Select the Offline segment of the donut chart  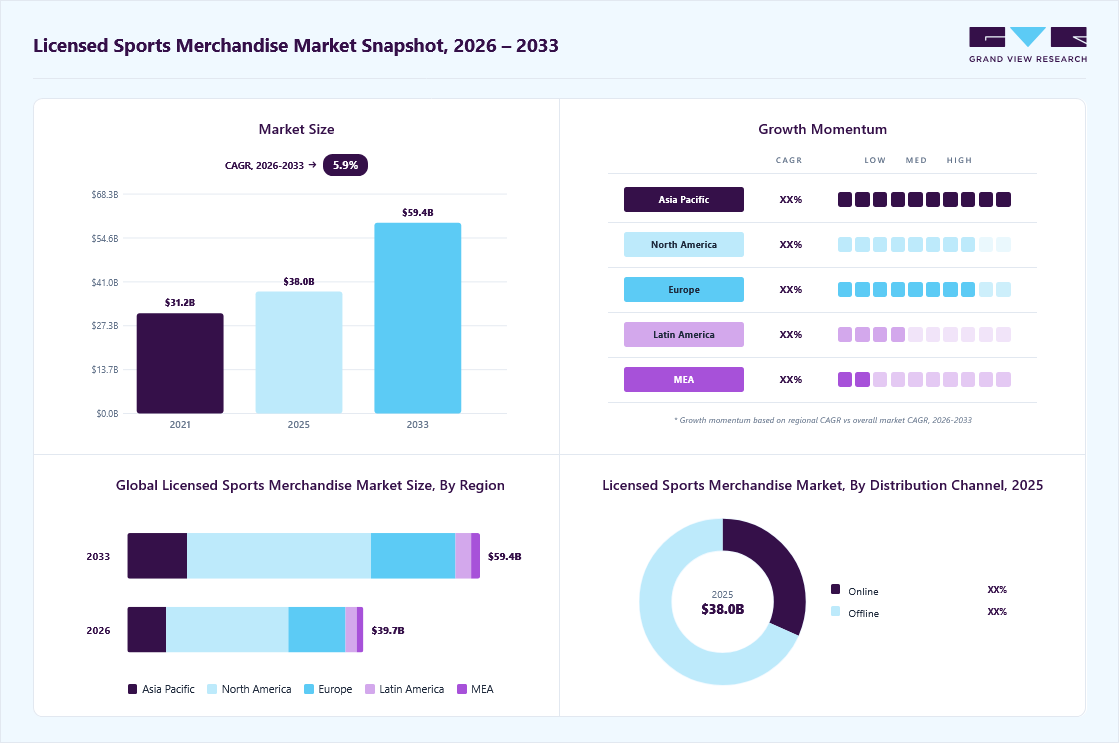coord(661,629)
